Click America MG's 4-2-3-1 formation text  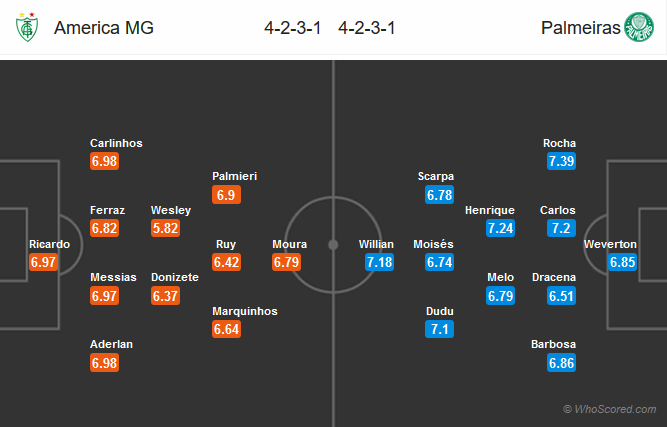click(292, 28)
